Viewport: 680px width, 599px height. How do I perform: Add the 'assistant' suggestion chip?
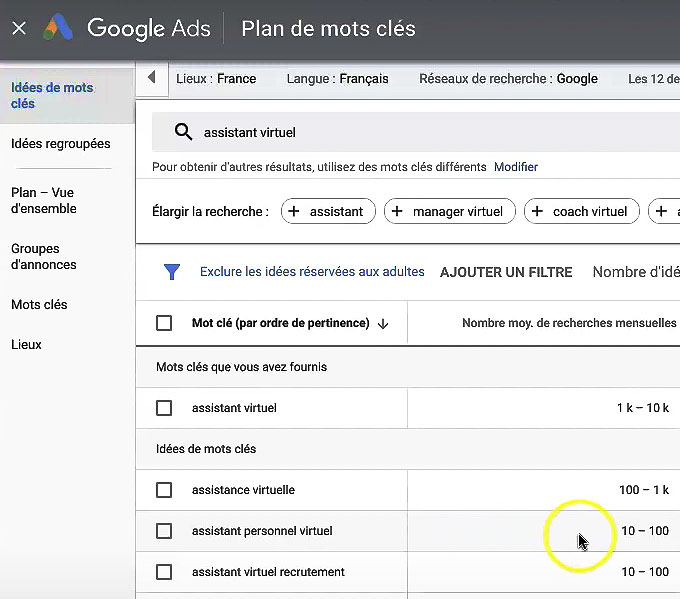pyautogui.click(x=328, y=211)
